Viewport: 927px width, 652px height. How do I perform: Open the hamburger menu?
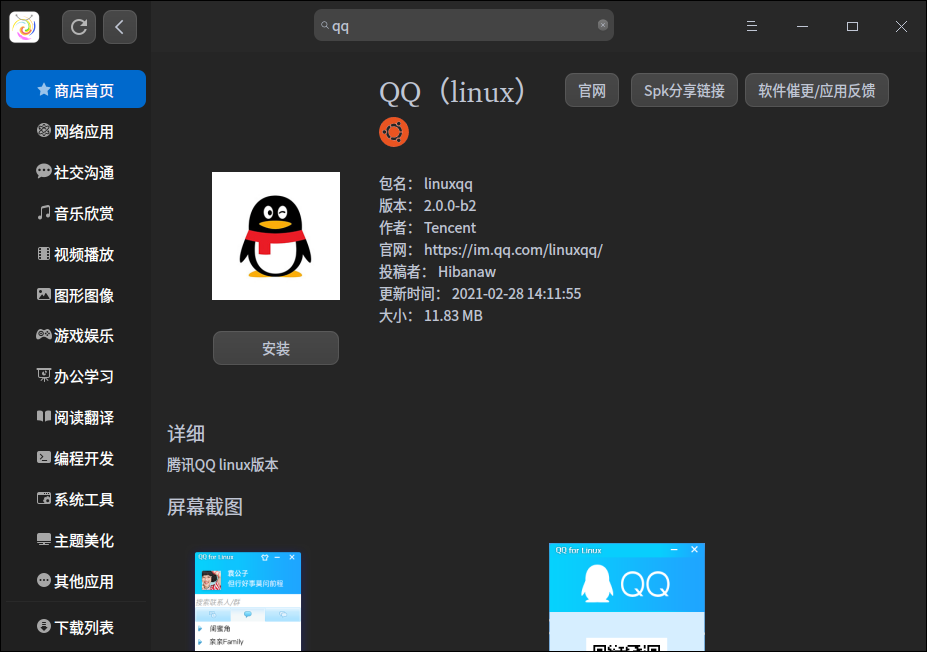click(751, 27)
